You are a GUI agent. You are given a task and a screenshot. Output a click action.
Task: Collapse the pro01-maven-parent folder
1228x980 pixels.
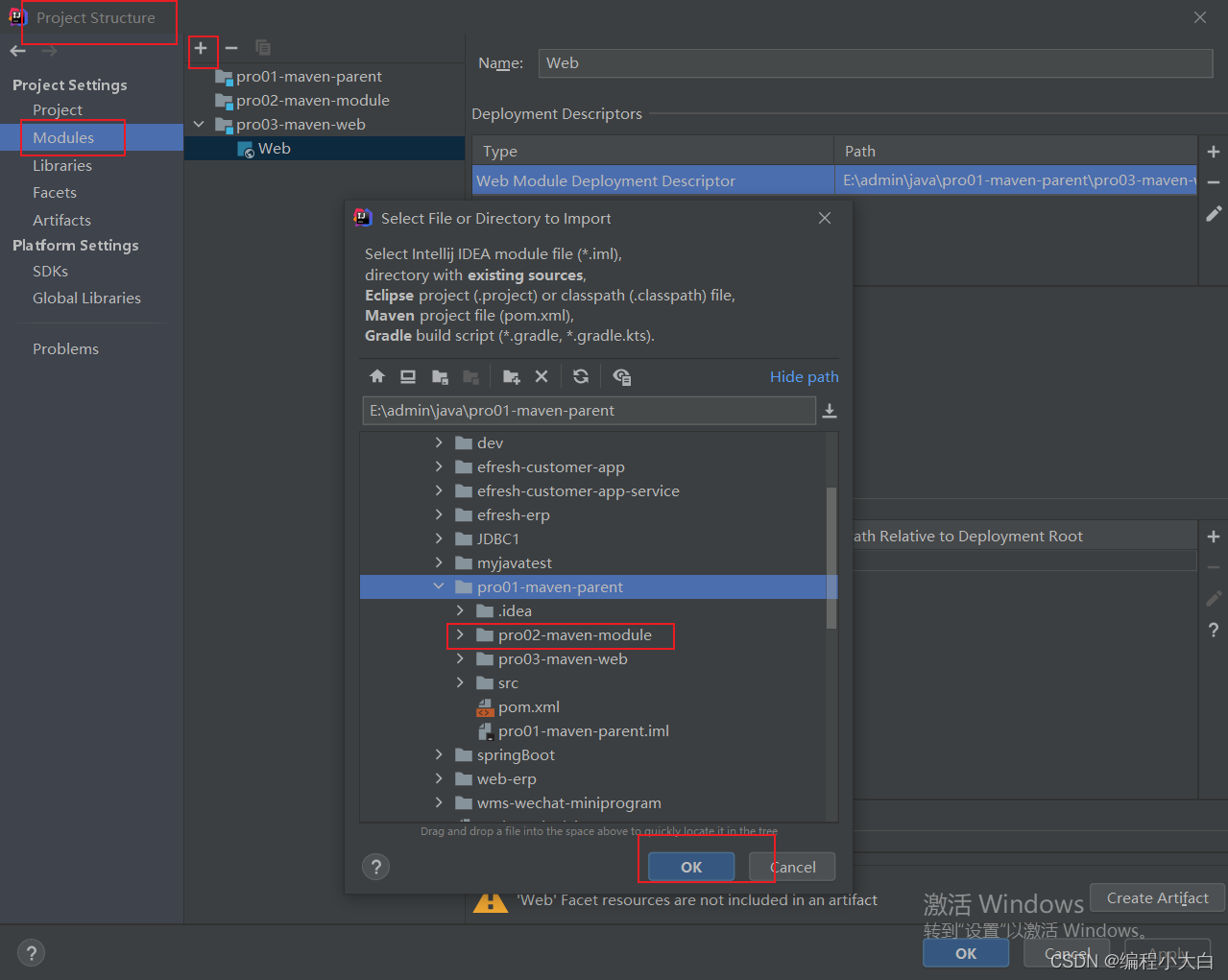pos(439,586)
